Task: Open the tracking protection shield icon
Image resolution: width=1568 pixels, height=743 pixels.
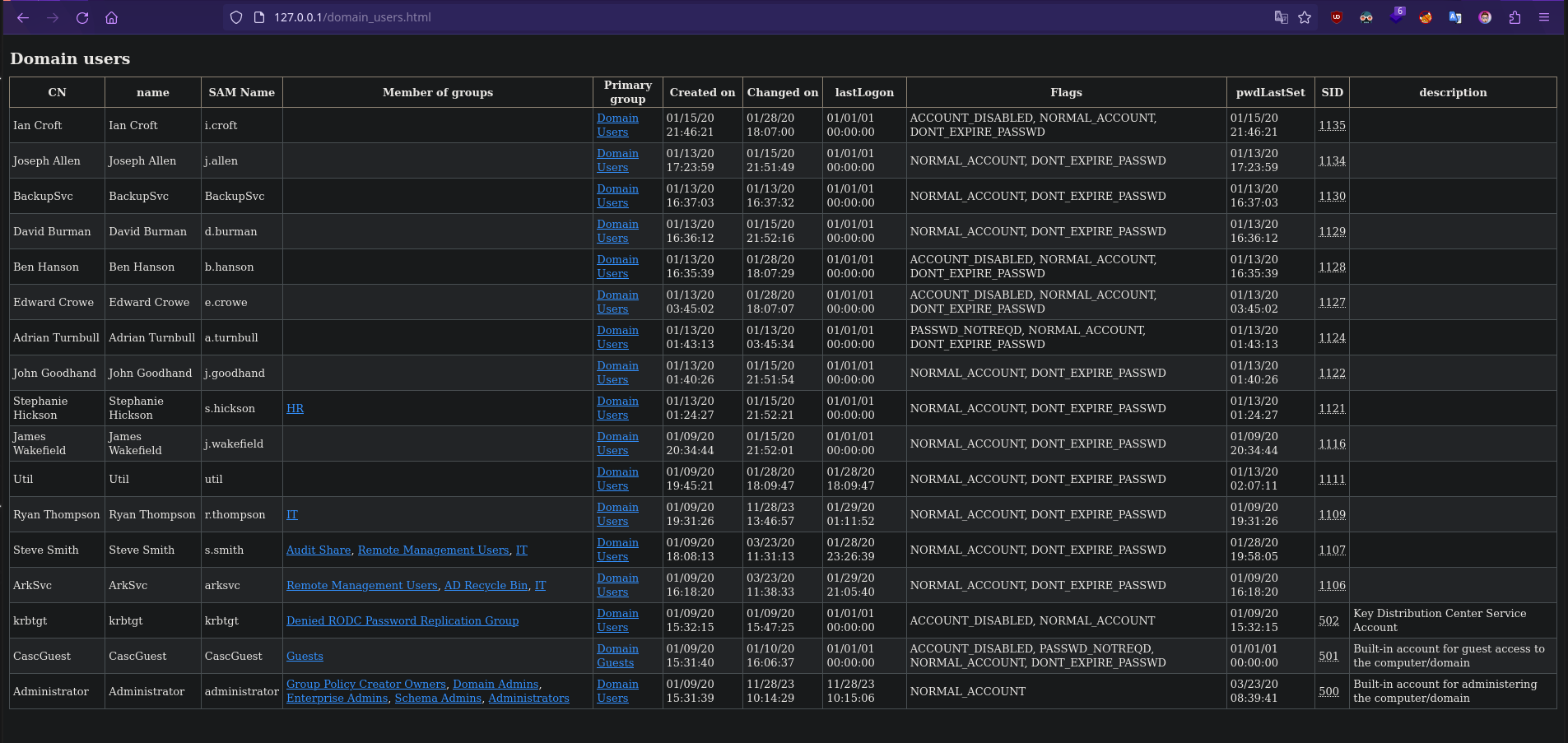Action: coord(236,17)
